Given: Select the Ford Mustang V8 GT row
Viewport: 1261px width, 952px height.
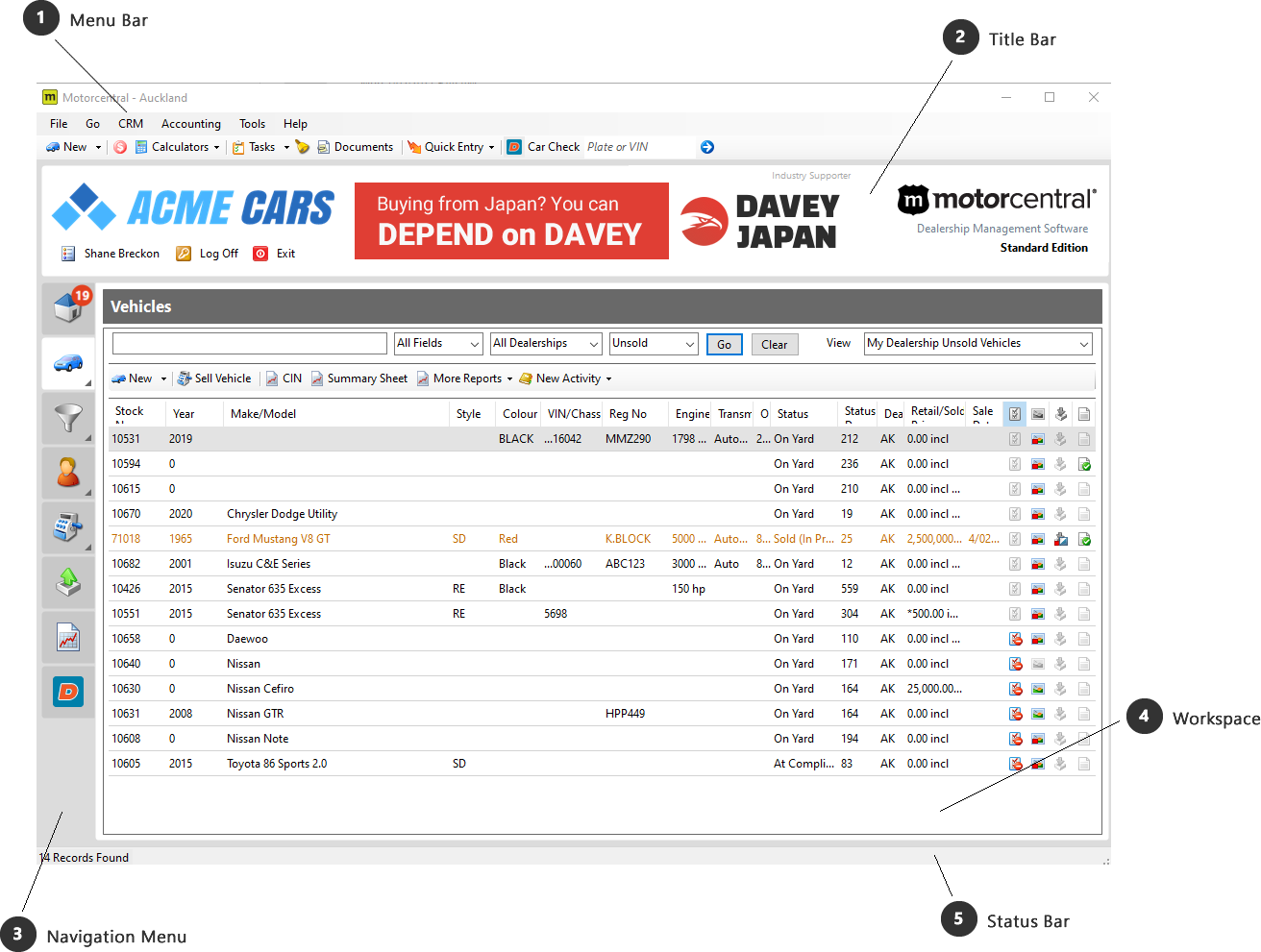Looking at the screenshot, I should pyautogui.click(x=602, y=539).
